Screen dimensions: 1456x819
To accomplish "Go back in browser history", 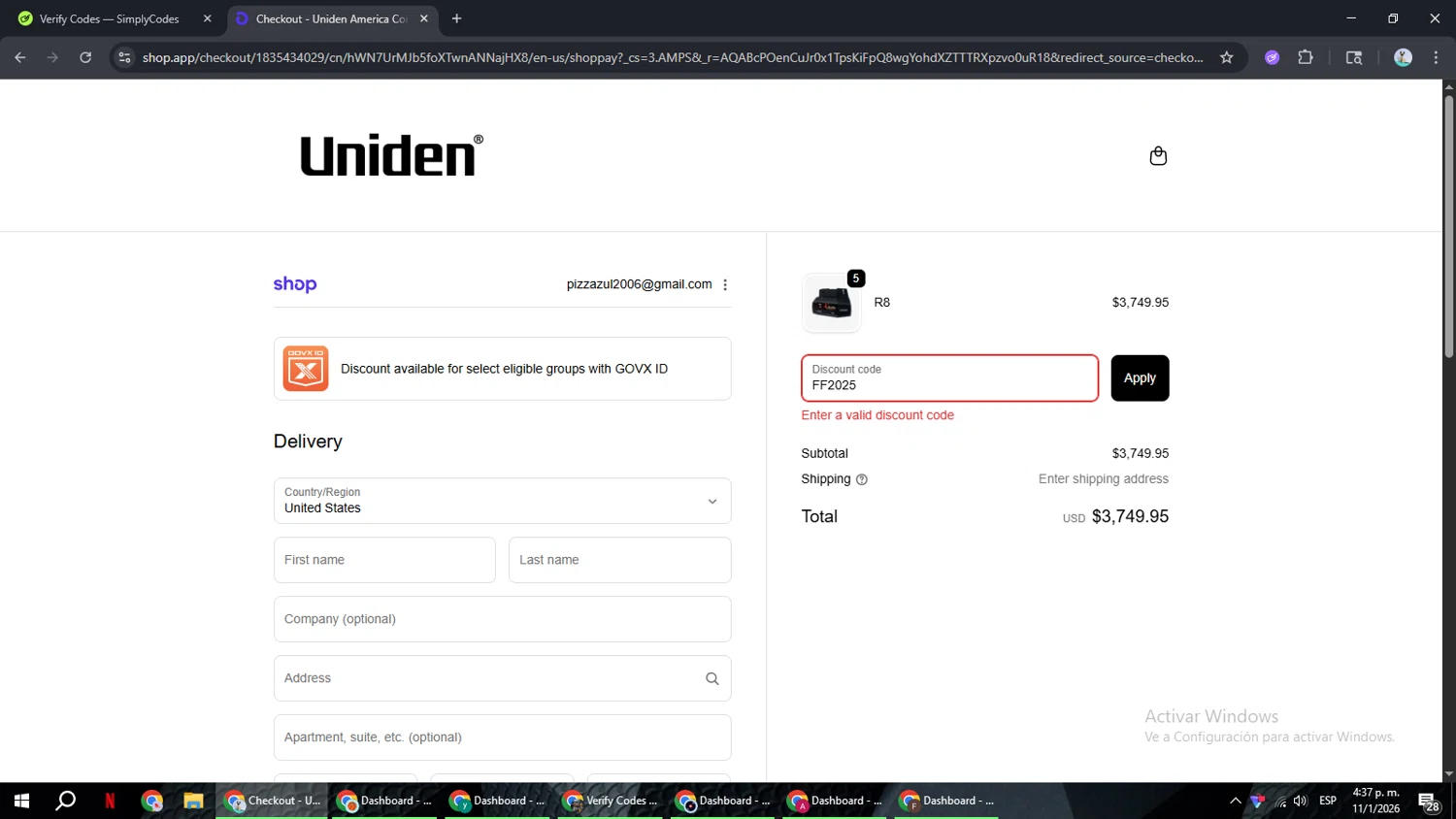I will 20,57.
